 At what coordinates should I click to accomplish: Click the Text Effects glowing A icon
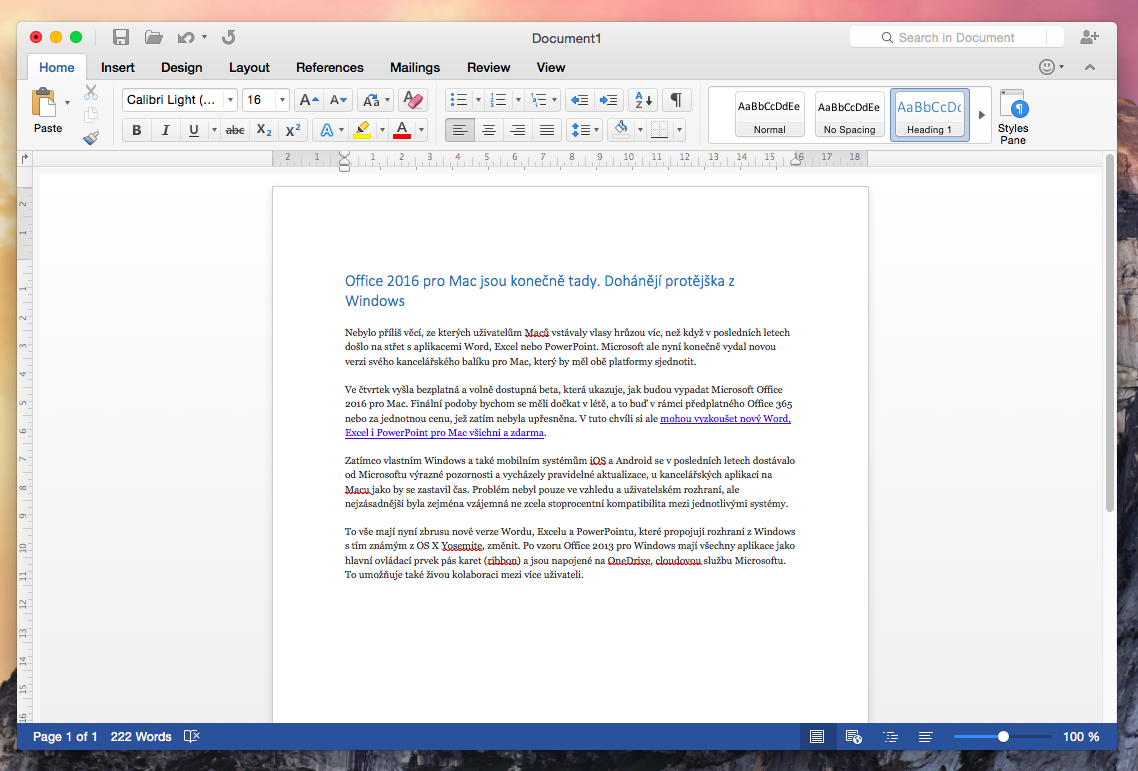pyautogui.click(x=327, y=130)
